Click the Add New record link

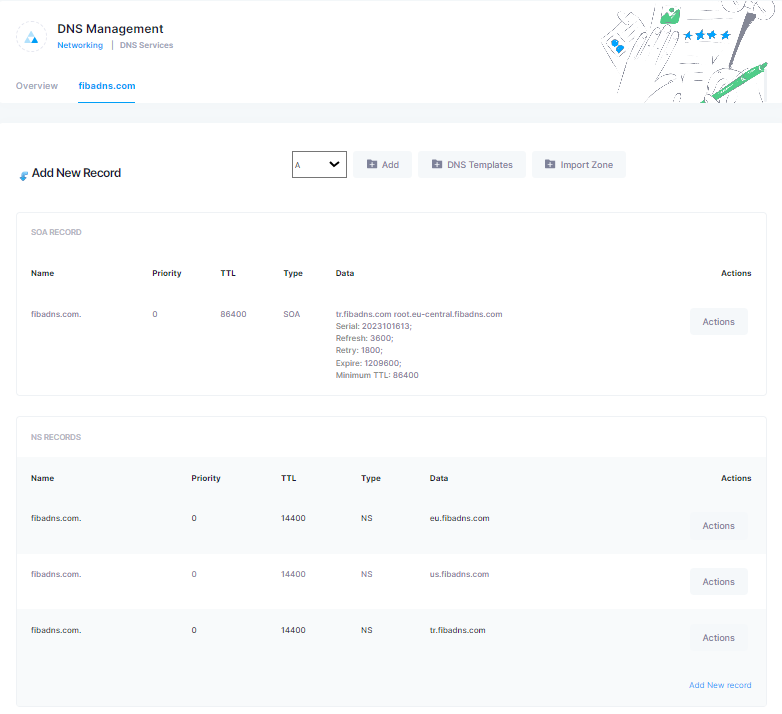pos(720,685)
